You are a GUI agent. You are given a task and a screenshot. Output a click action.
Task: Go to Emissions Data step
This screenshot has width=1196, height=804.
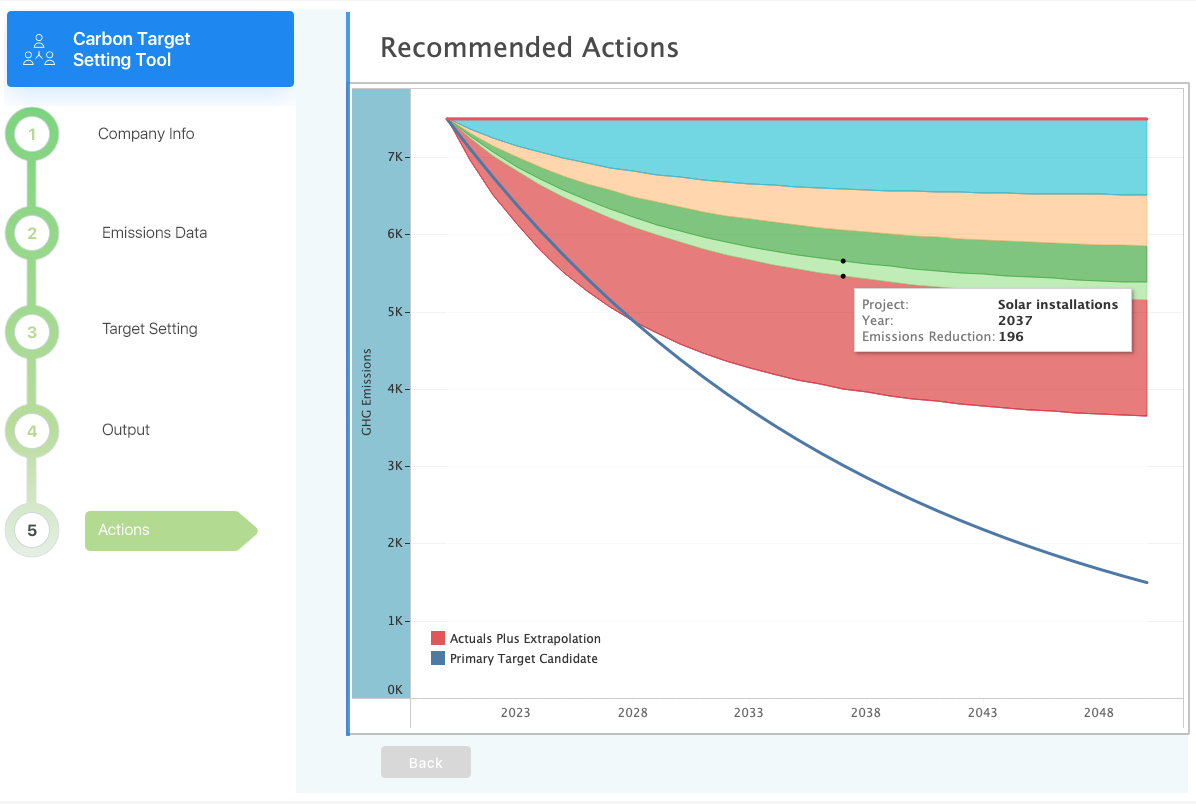click(x=154, y=233)
